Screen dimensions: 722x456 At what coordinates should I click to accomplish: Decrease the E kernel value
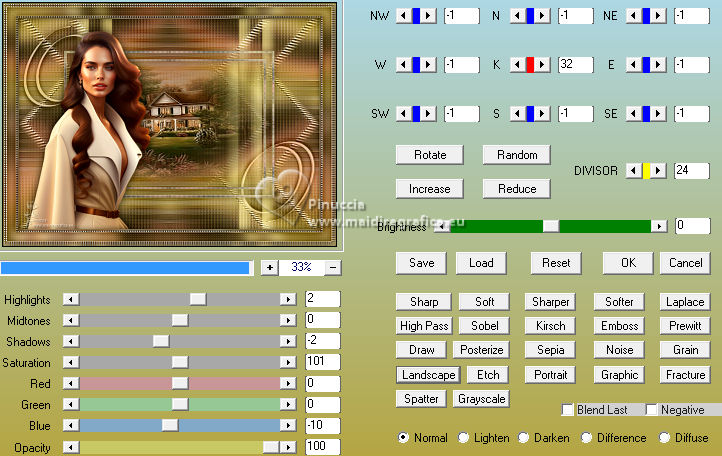pyautogui.click(x=634, y=64)
